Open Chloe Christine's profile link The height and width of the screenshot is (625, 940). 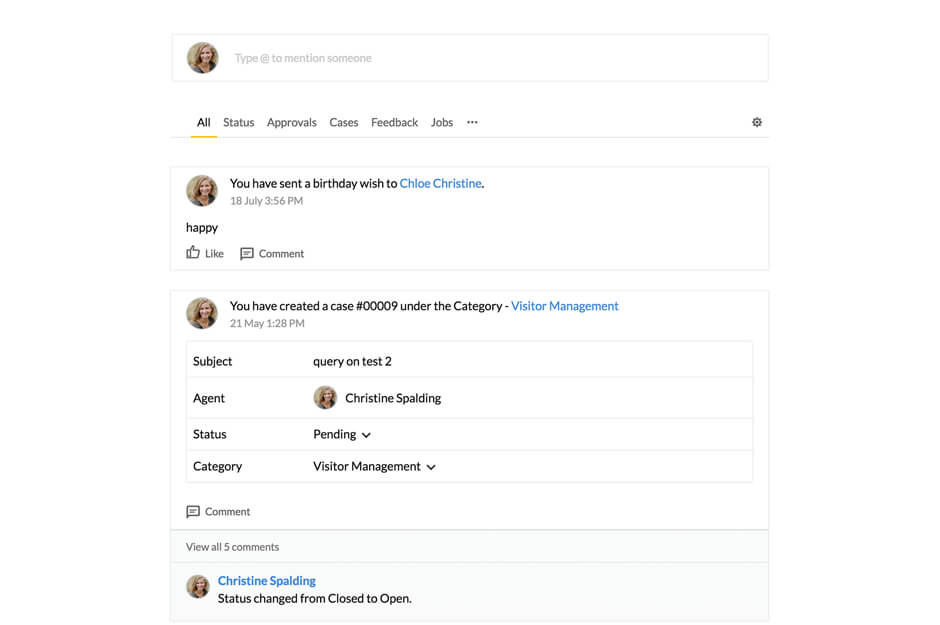point(440,183)
